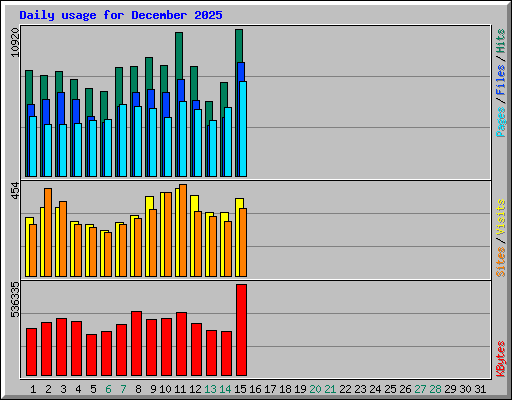
Task: Click the blue files bar for day 3
Action: click(61, 108)
